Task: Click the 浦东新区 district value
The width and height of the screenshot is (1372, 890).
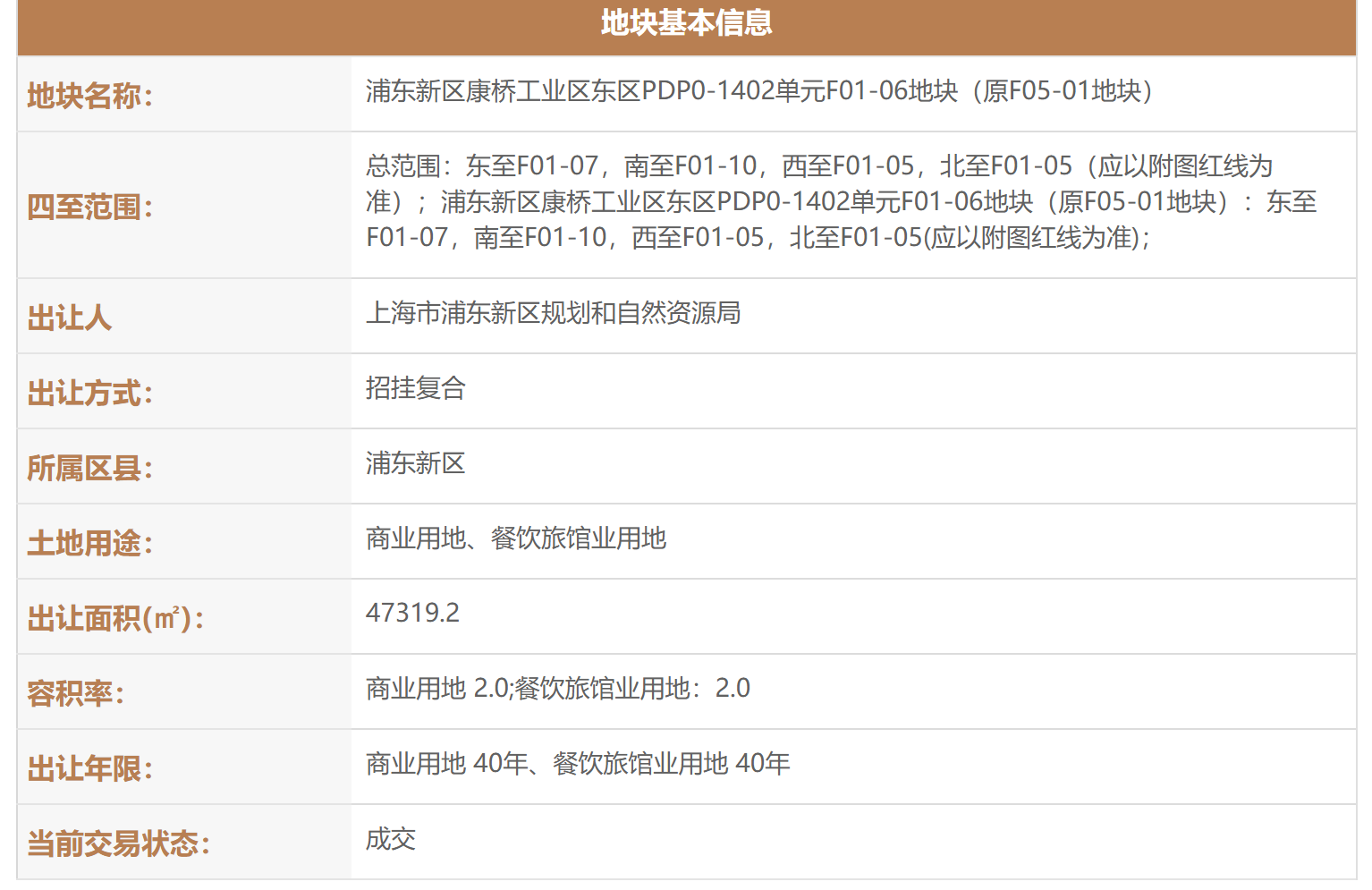Action: point(415,463)
